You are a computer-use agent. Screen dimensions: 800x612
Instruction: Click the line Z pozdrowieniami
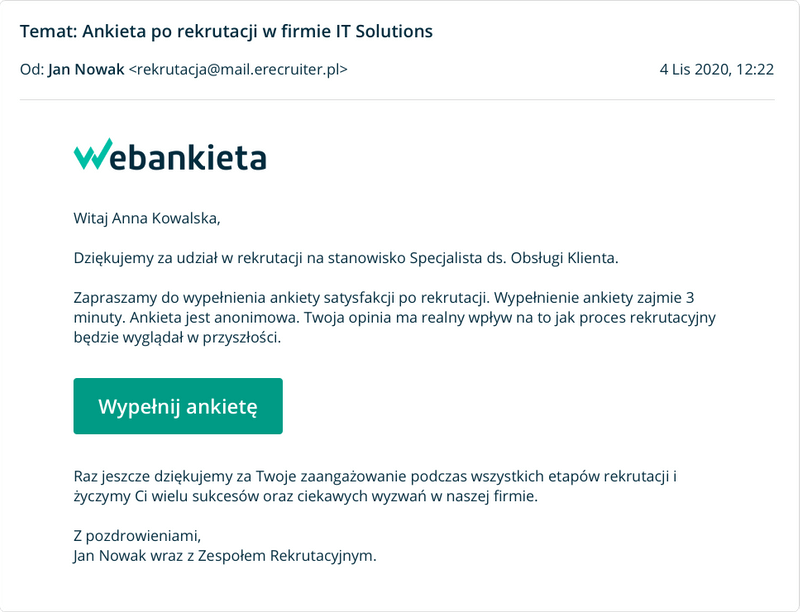tap(137, 536)
